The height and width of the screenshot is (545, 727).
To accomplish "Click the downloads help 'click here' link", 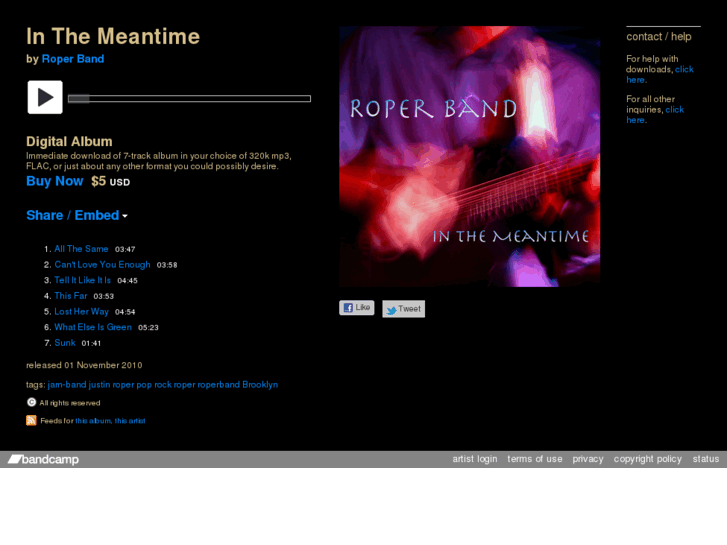I will pyautogui.click(x=660, y=74).
